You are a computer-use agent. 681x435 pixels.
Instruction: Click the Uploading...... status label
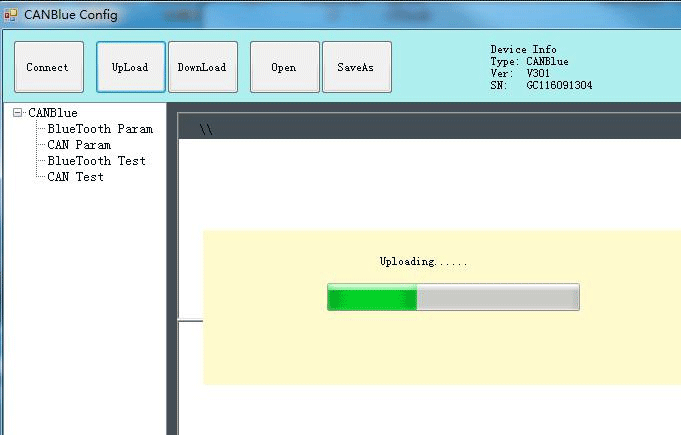[423, 262]
